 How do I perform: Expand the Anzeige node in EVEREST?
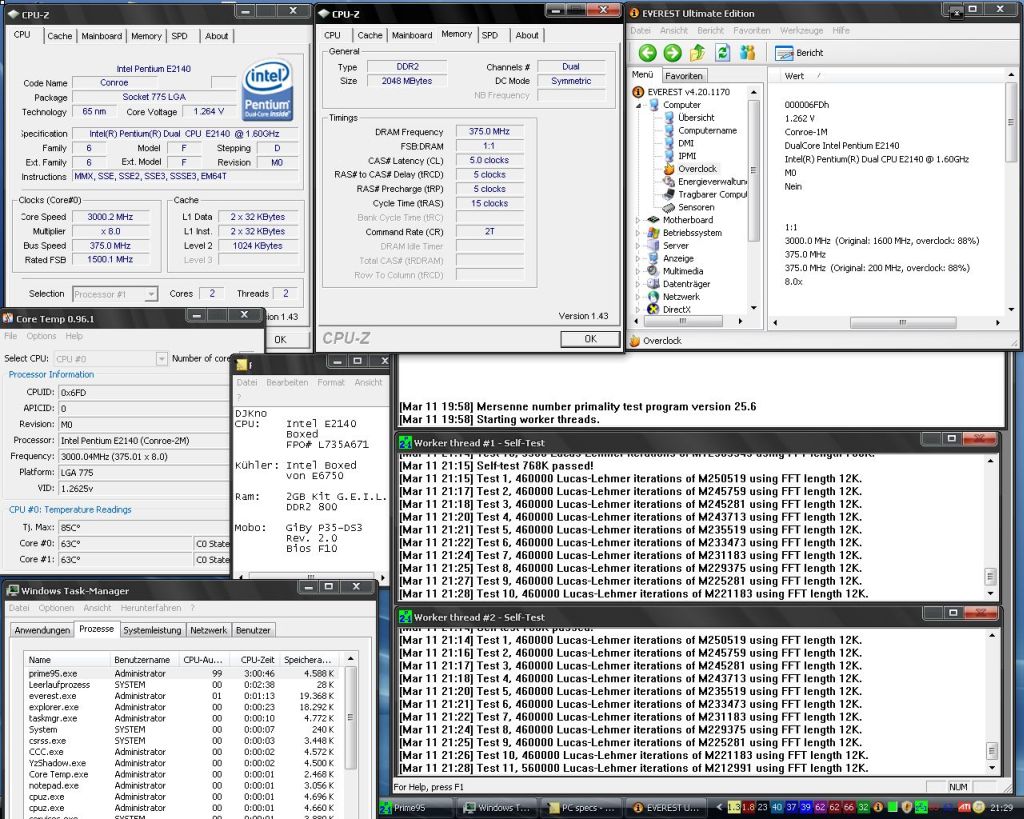point(639,259)
